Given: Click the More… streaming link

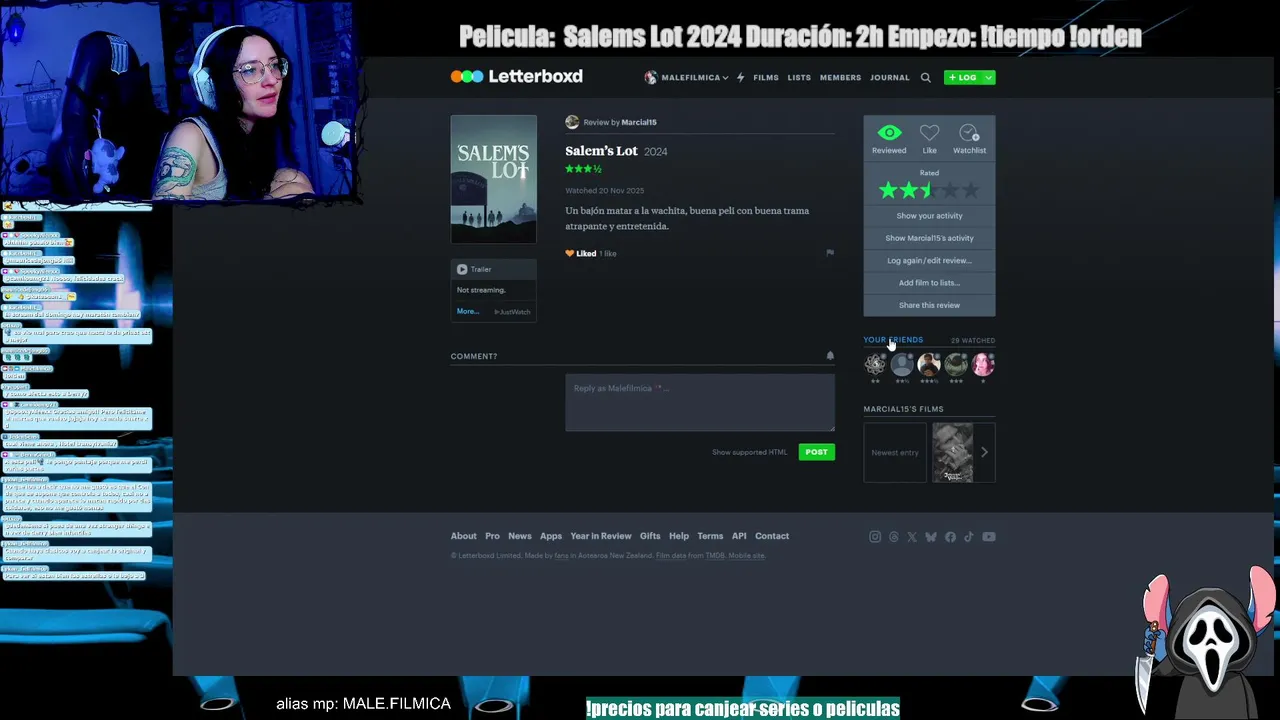Looking at the screenshot, I should pyautogui.click(x=468, y=312).
